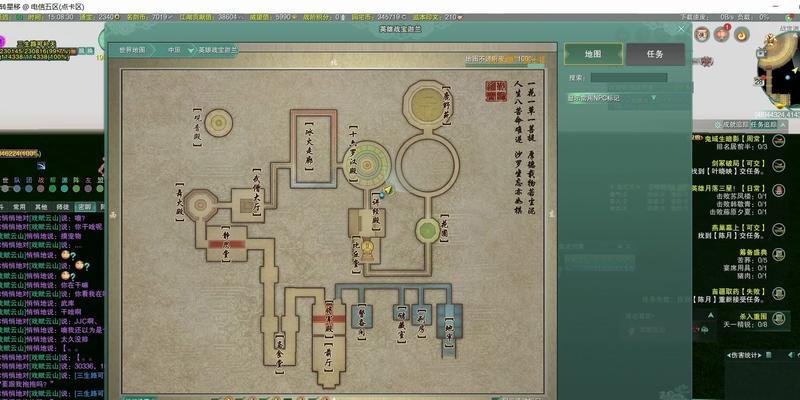The height and width of the screenshot is (400, 800).
Task: Click the TV camera icon on minimap
Action: click(x=762, y=53)
